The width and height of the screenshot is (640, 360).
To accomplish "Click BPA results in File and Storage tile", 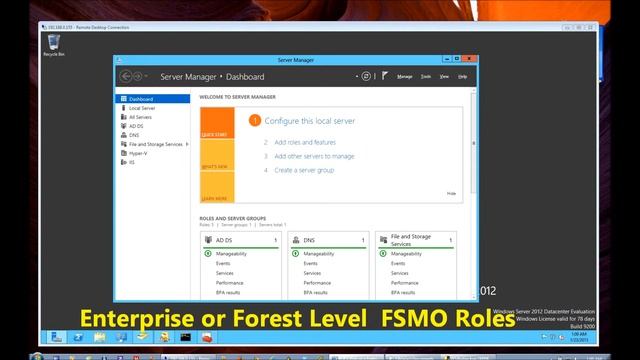I will 403,293.
